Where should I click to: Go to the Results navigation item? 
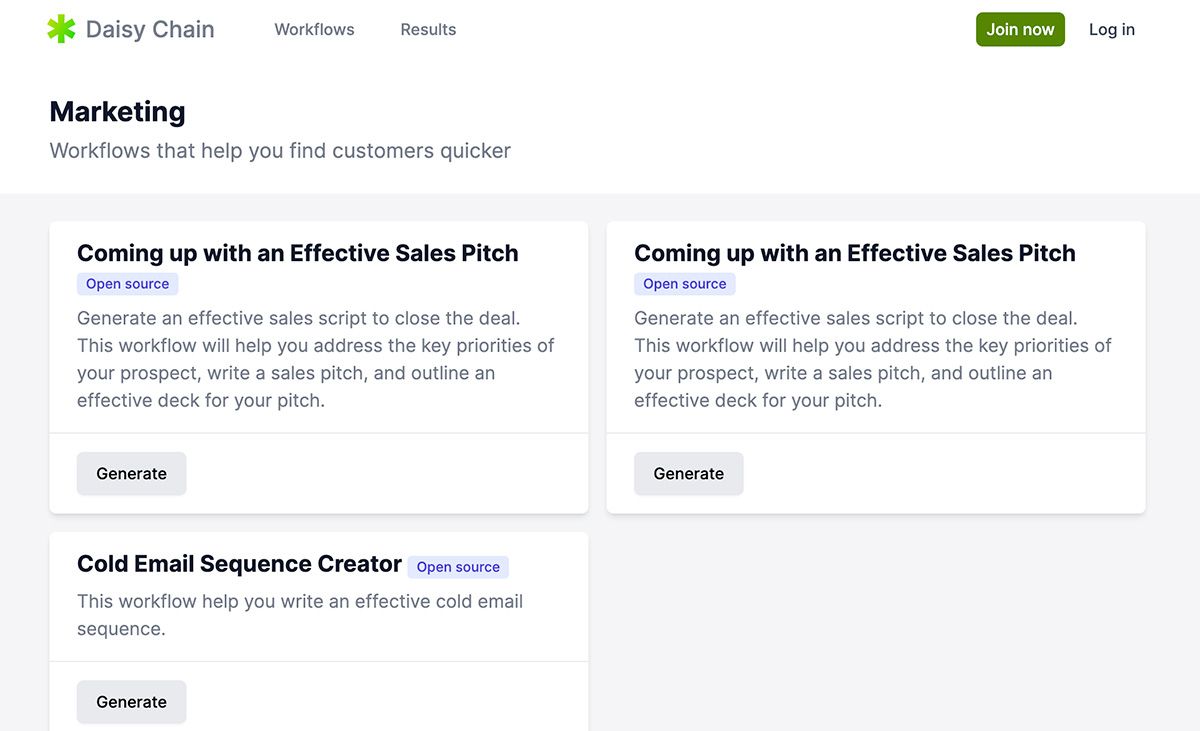pyautogui.click(x=428, y=30)
